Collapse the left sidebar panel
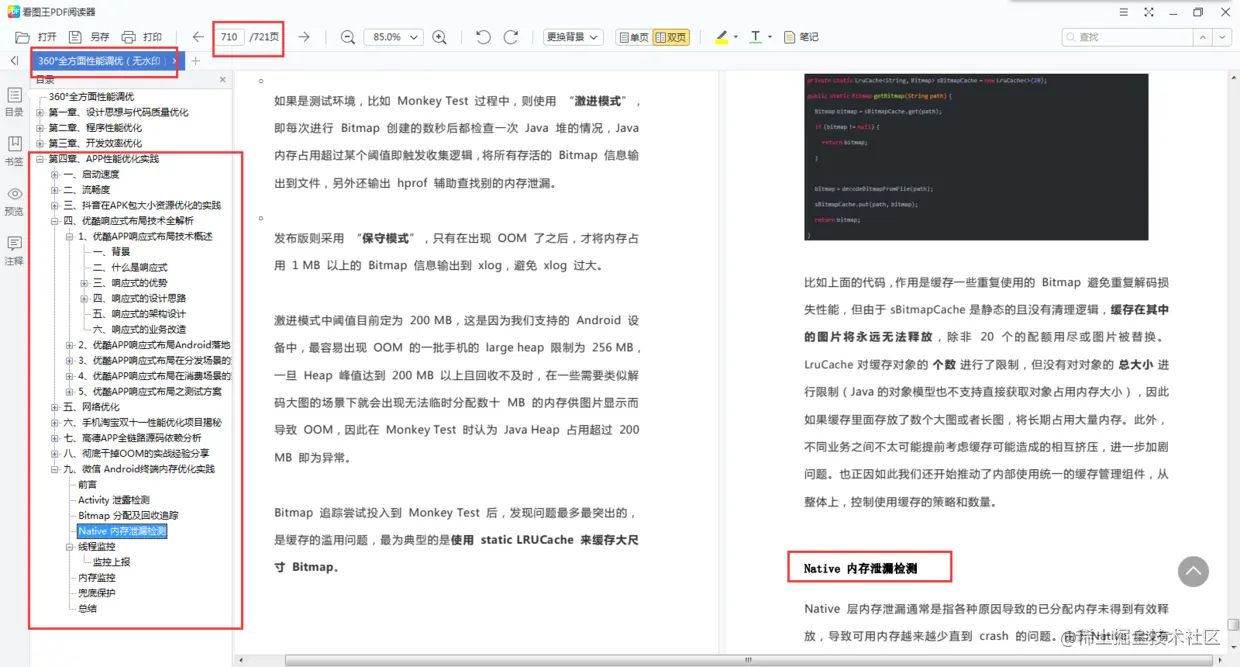This screenshot has width=1240, height=667. tap(14, 61)
